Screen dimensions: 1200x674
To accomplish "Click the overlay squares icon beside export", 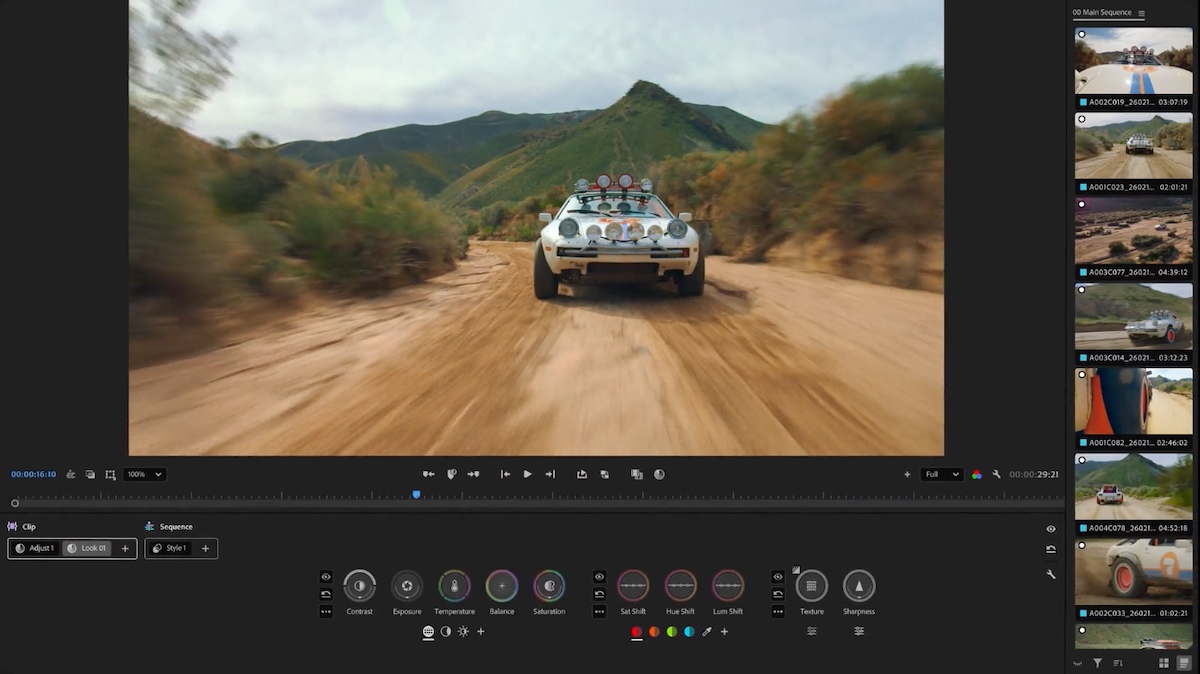I will (x=604, y=474).
